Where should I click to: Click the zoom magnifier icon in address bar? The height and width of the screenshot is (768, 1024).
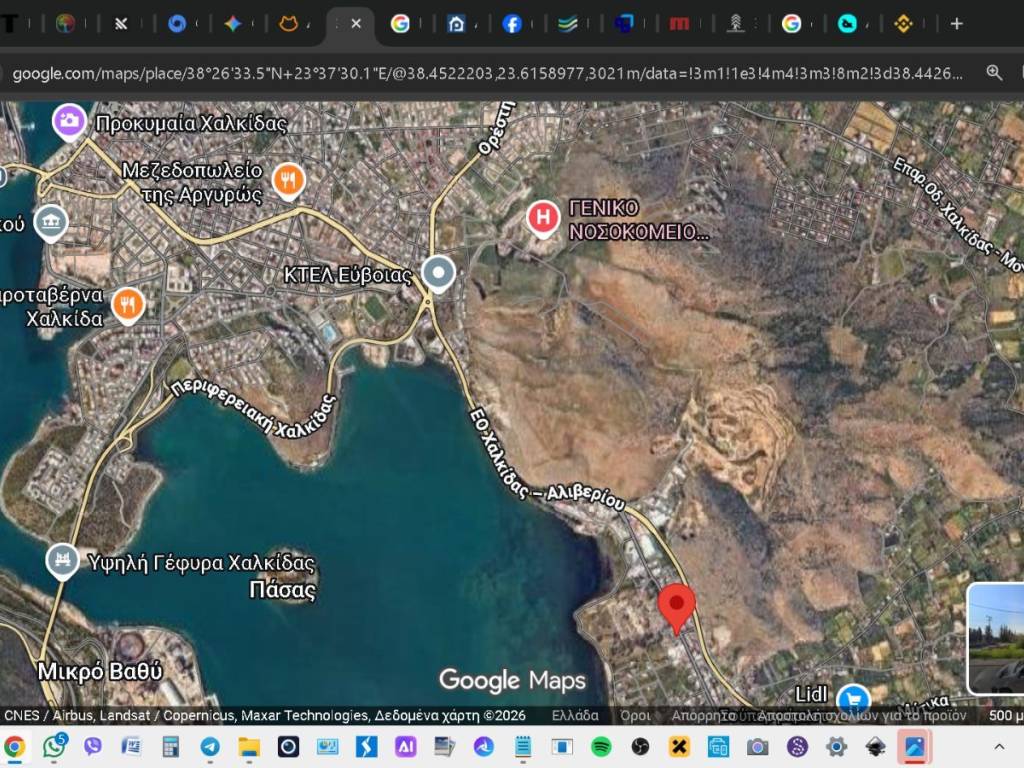click(x=994, y=73)
